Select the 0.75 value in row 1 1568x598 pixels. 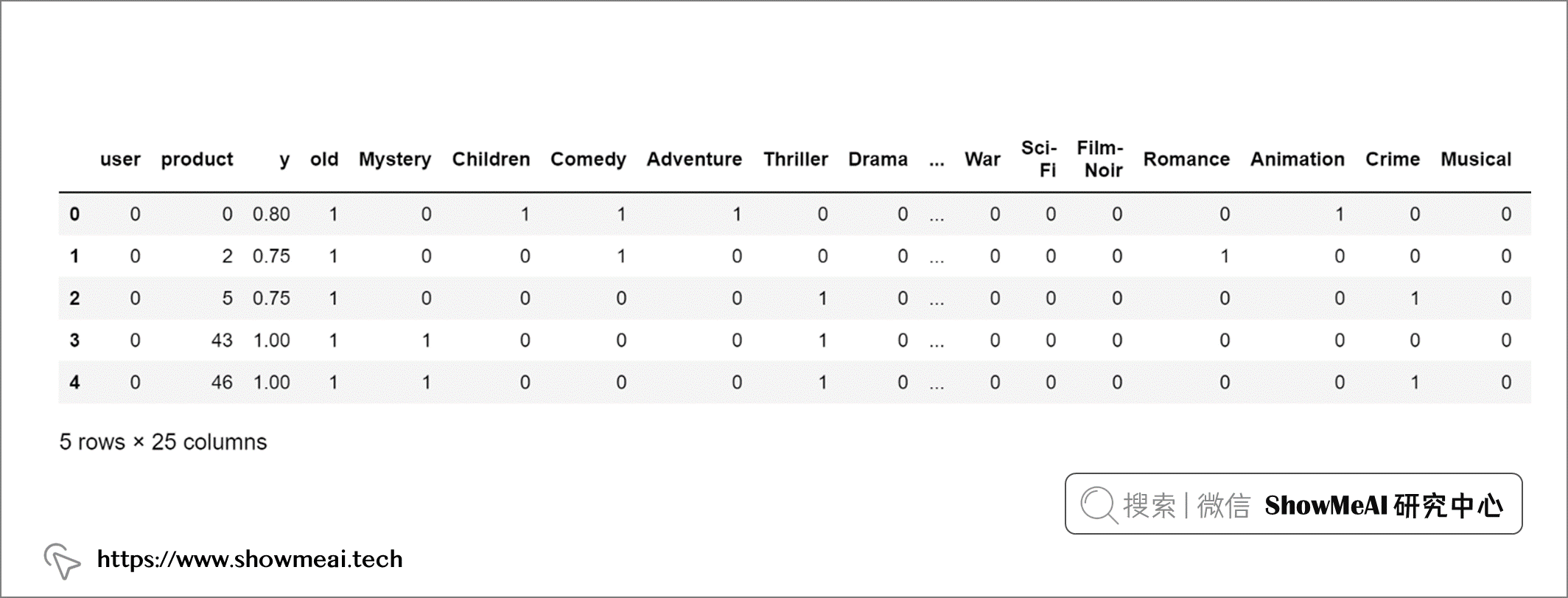271,257
